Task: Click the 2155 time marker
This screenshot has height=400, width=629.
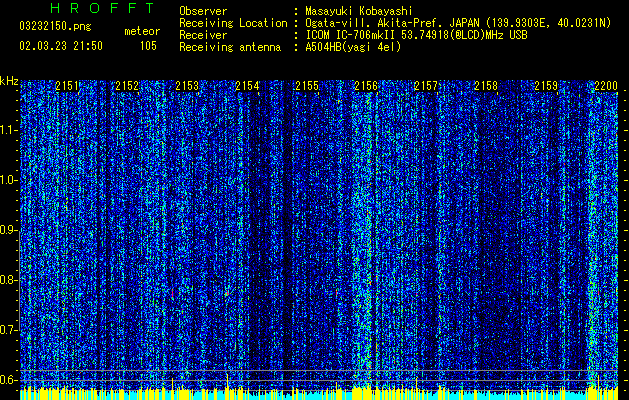Action: click(307, 86)
